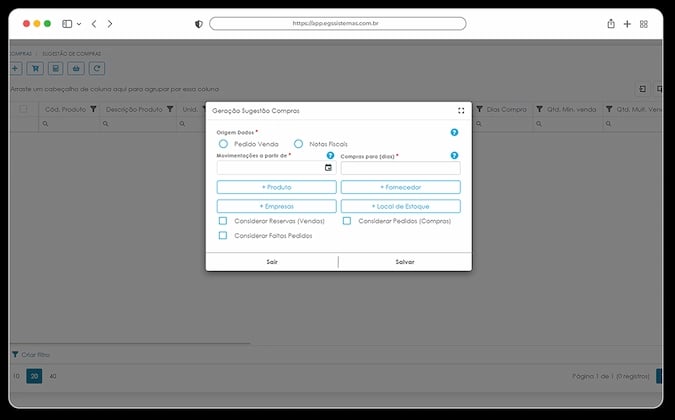Click the calculator toolbar icon

coord(56,68)
